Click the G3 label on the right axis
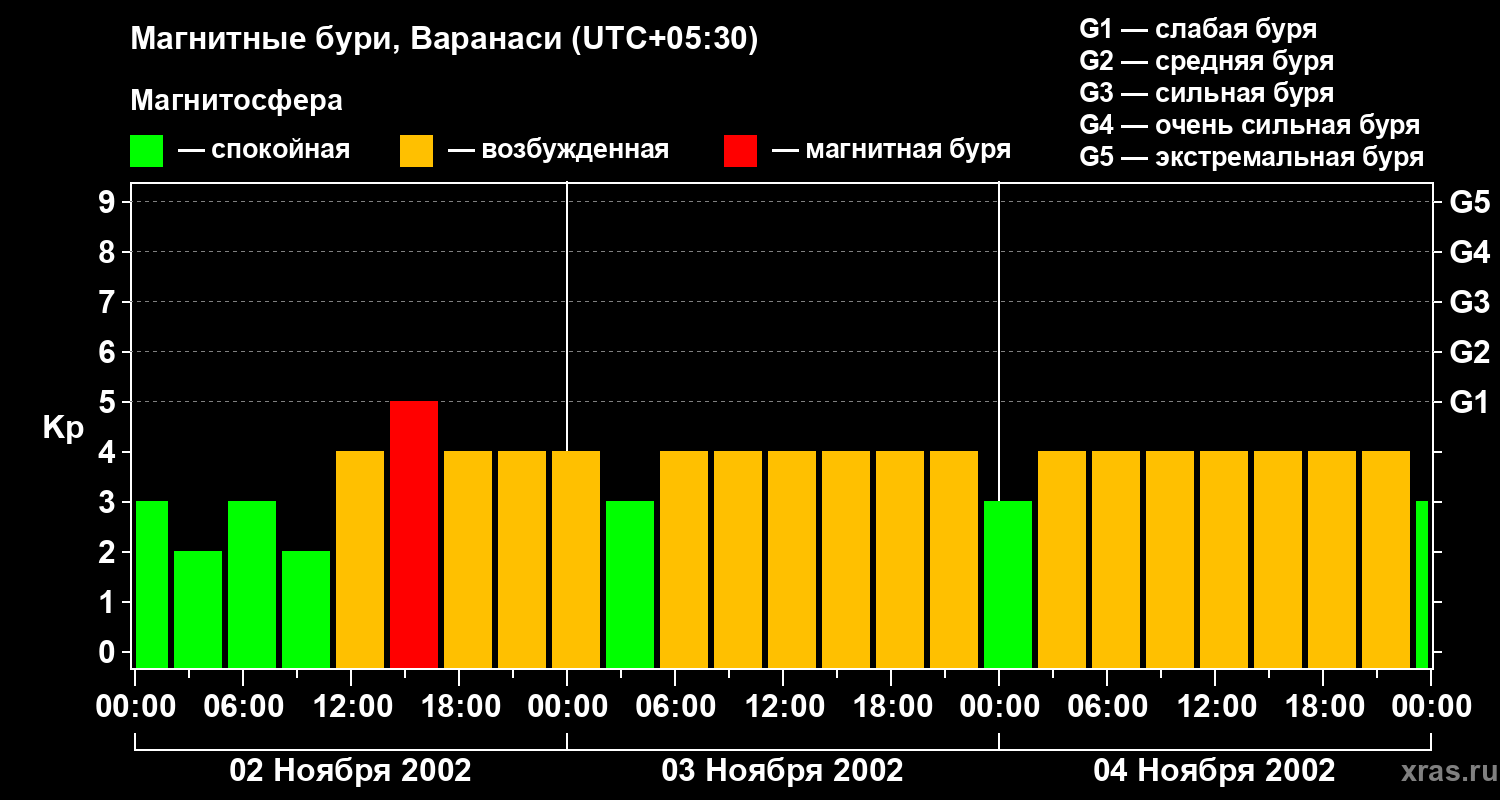Viewport: 1500px width, 800px height. coord(1469,302)
